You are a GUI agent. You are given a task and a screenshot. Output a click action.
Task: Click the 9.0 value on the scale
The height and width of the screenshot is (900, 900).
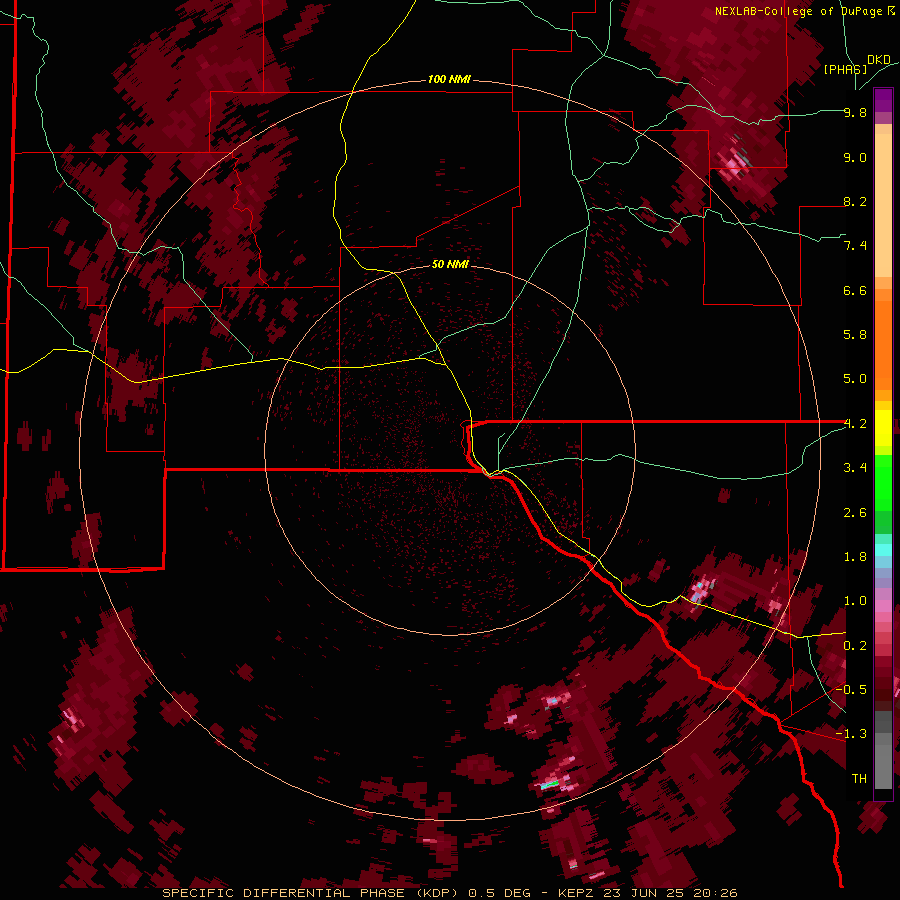(x=855, y=157)
